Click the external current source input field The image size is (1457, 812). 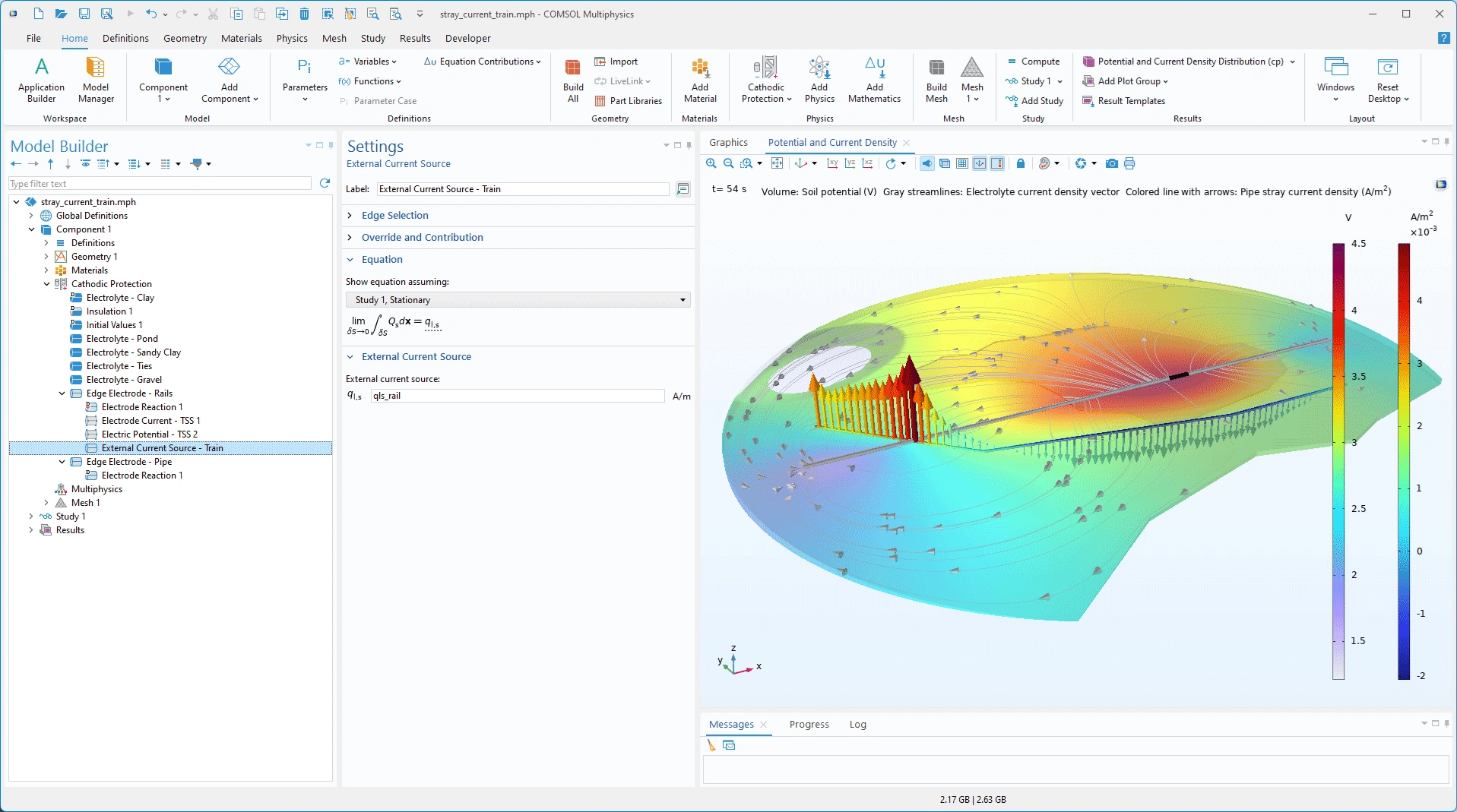[518, 396]
